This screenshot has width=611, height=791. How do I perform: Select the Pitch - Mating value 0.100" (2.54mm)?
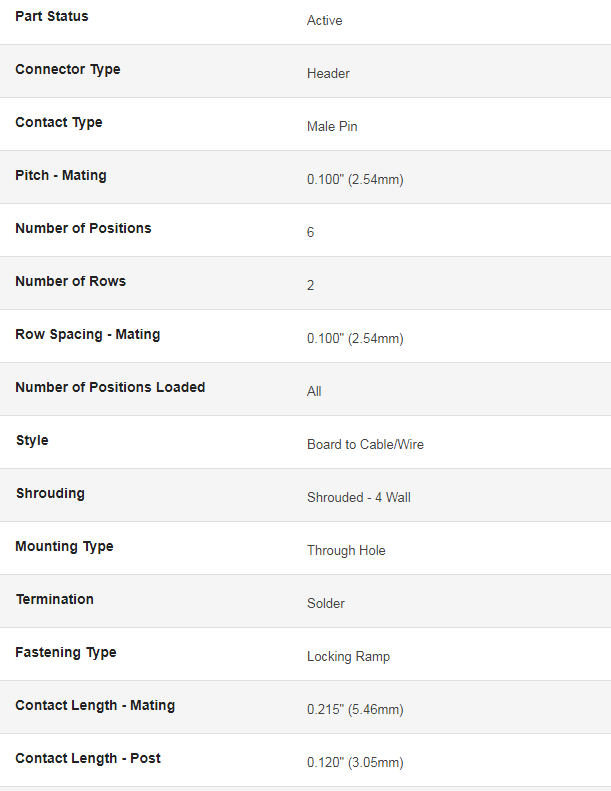tap(355, 180)
